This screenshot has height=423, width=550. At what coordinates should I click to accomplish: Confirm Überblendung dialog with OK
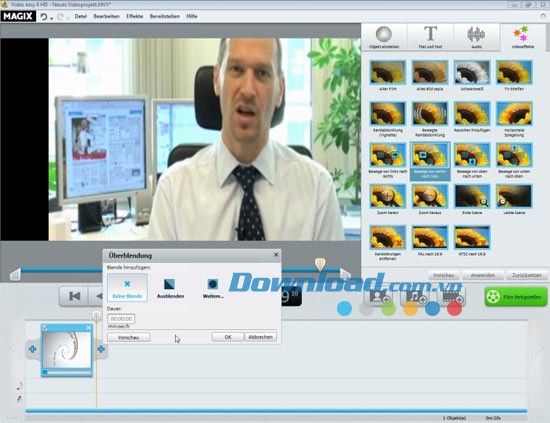tap(228, 337)
